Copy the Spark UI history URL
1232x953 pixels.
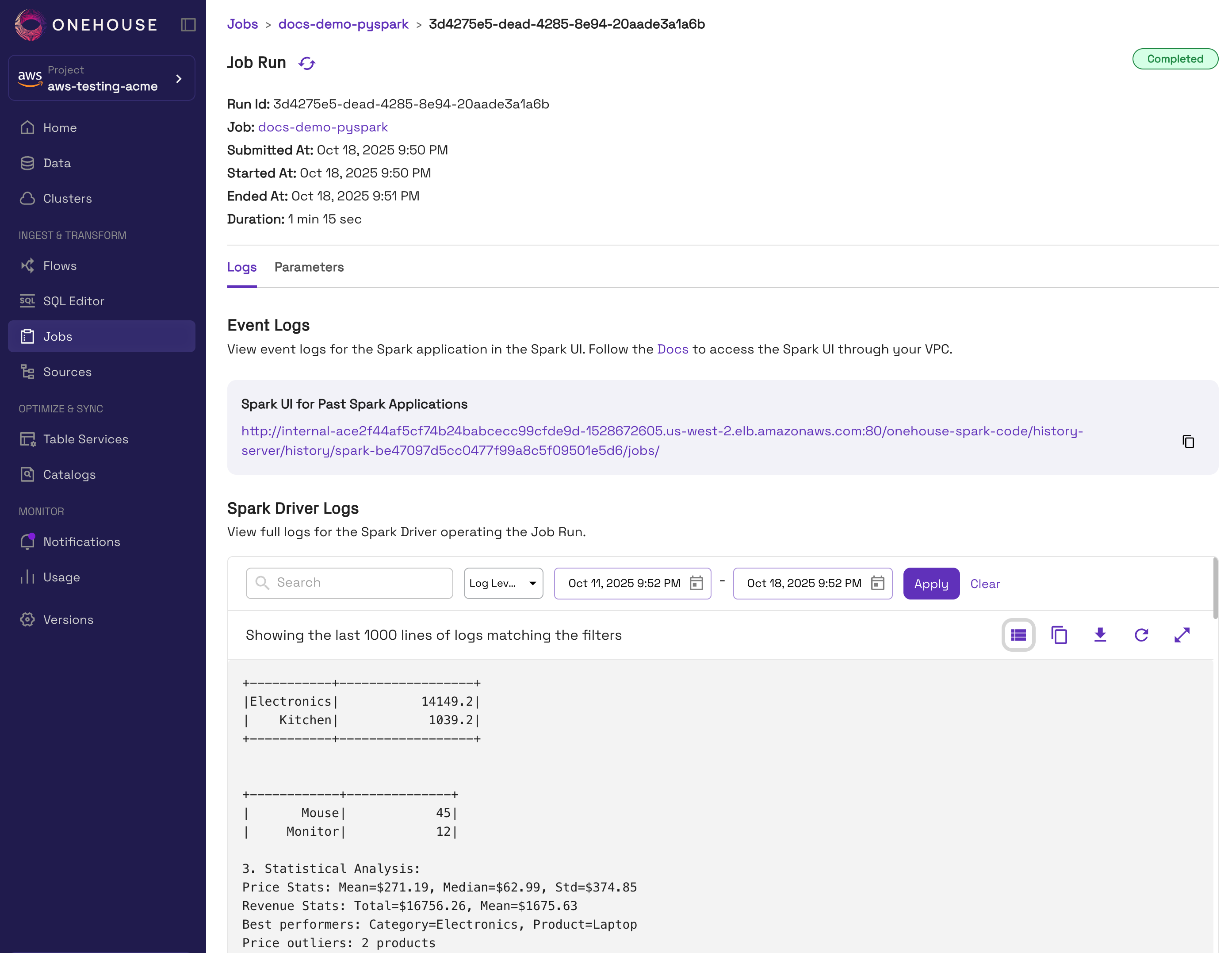click(1188, 441)
